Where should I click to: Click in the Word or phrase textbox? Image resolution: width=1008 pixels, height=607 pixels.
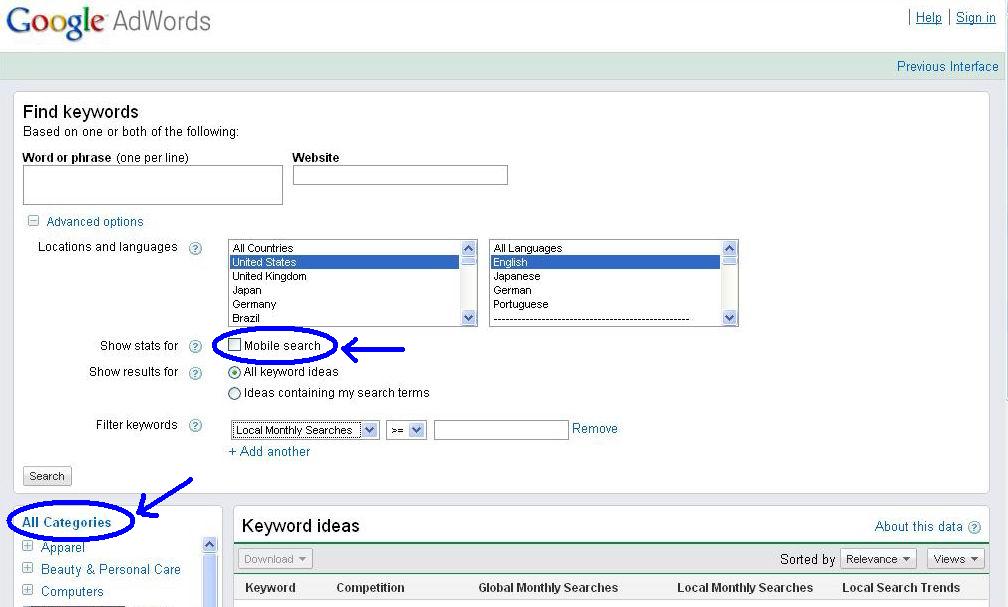152,185
